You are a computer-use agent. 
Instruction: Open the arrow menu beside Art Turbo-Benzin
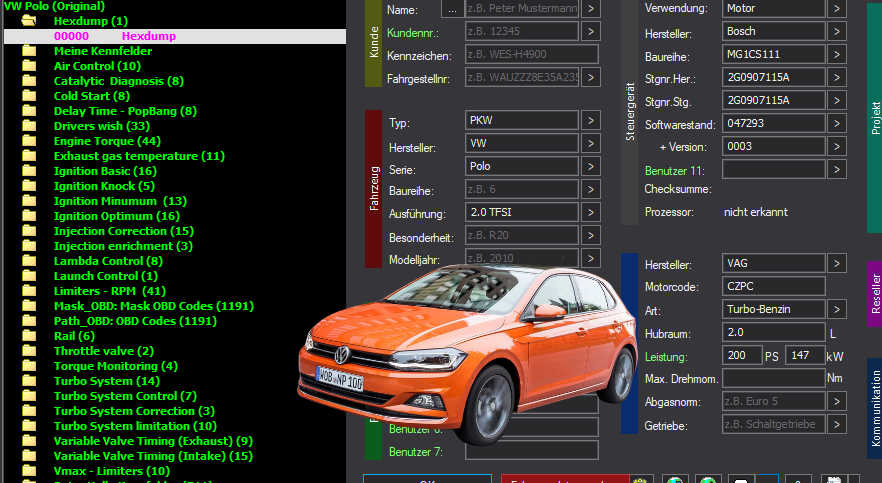click(837, 310)
